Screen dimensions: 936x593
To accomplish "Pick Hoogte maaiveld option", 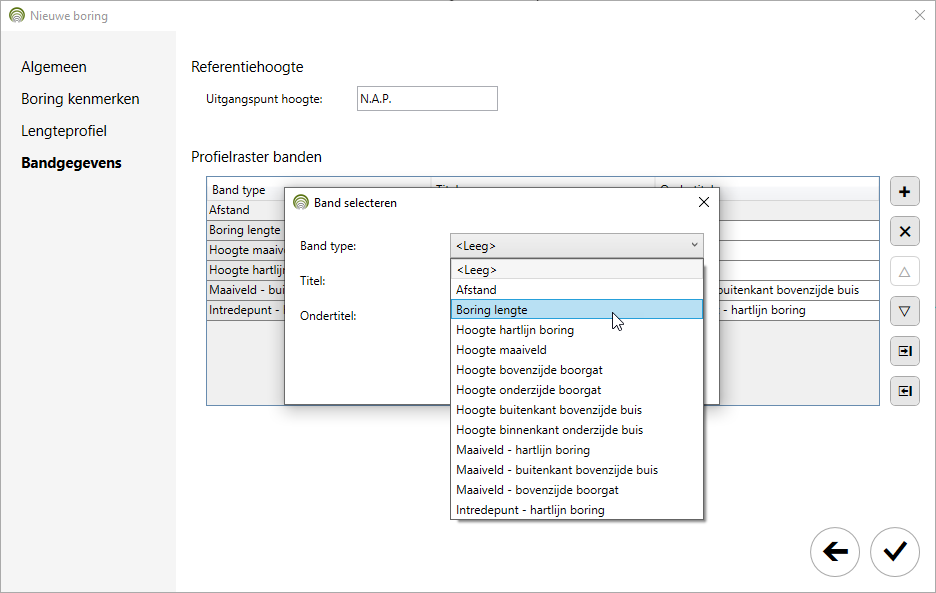I will pyautogui.click(x=577, y=349).
